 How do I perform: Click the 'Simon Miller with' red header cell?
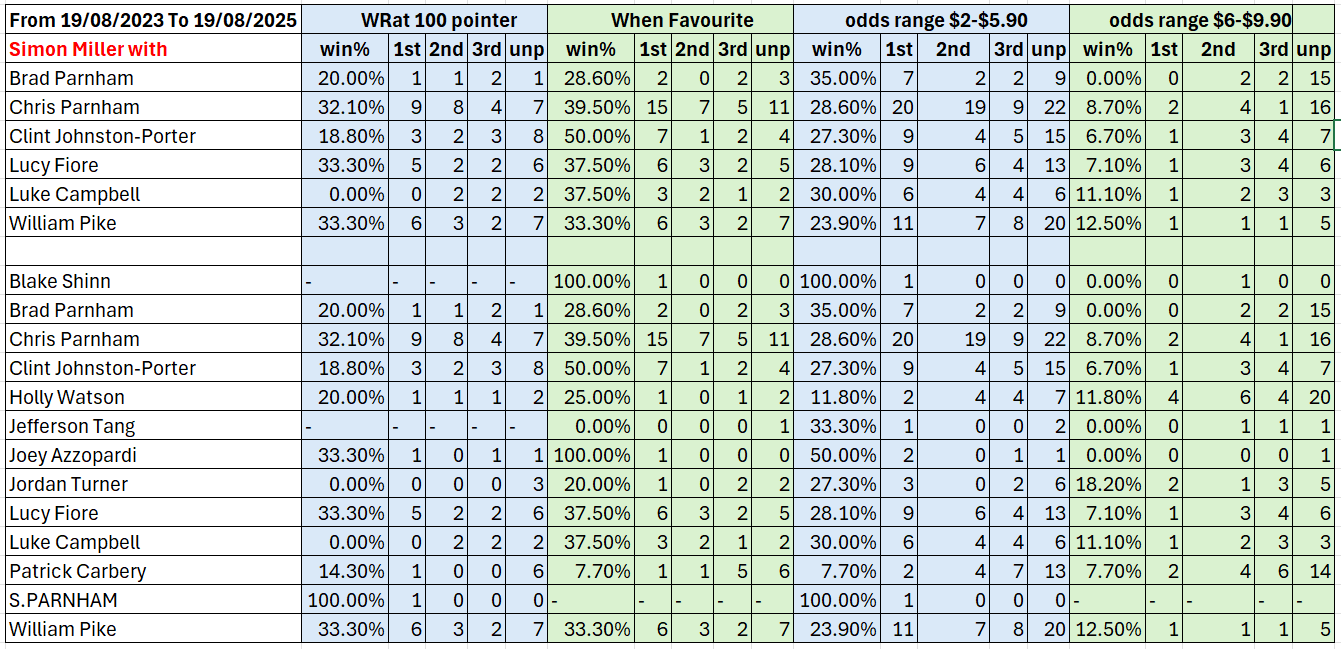pos(152,49)
